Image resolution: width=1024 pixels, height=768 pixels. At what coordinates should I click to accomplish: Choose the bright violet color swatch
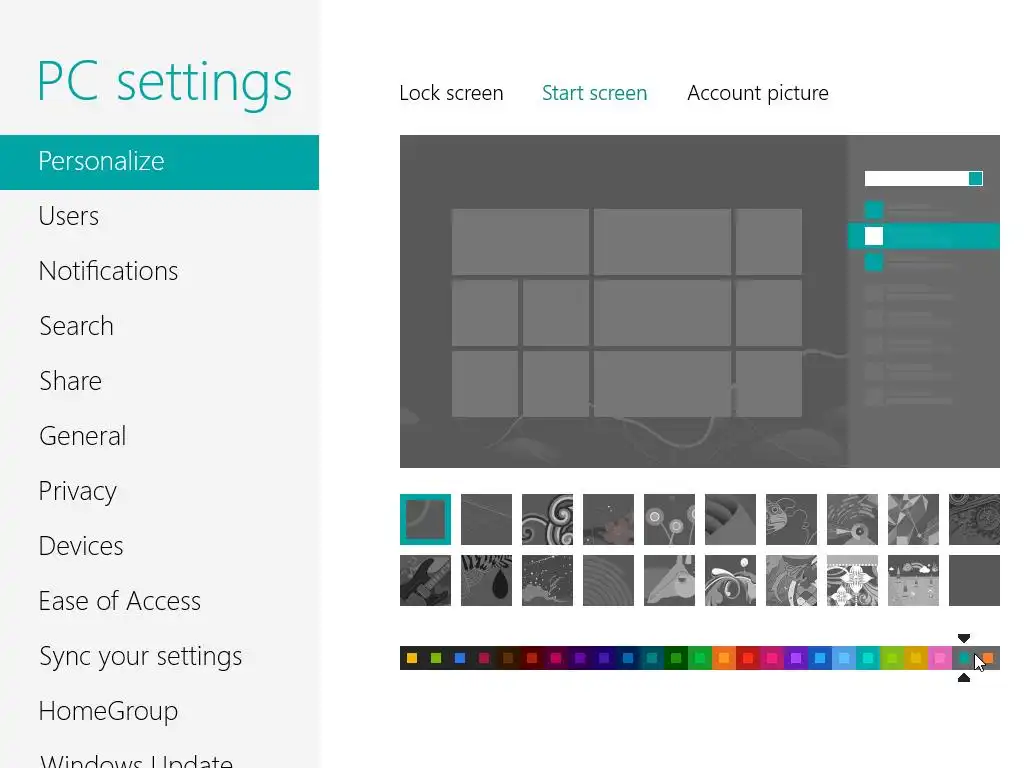click(x=795, y=658)
